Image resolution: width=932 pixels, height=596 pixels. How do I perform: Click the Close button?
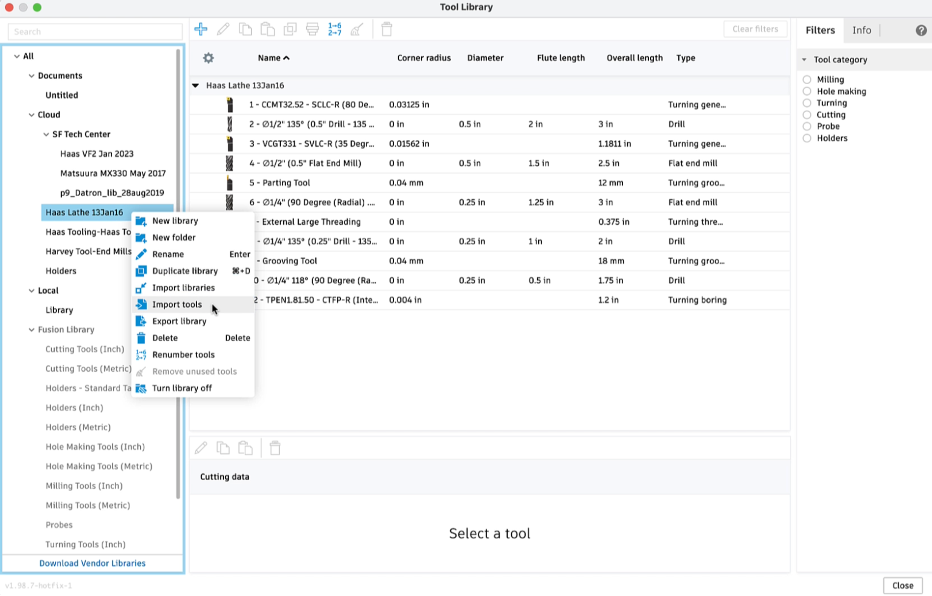[902, 585]
